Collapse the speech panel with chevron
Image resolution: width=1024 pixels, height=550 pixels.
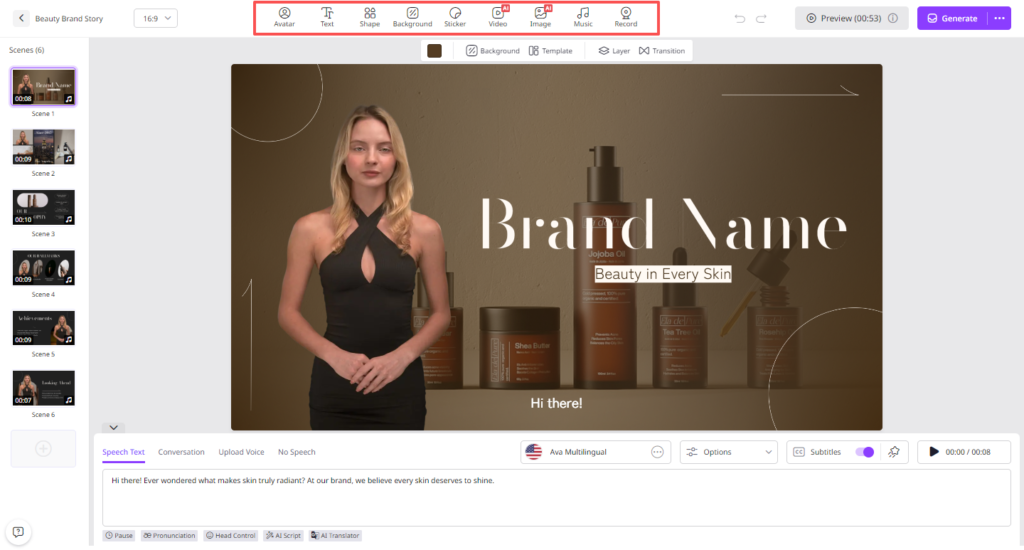[x=114, y=427]
